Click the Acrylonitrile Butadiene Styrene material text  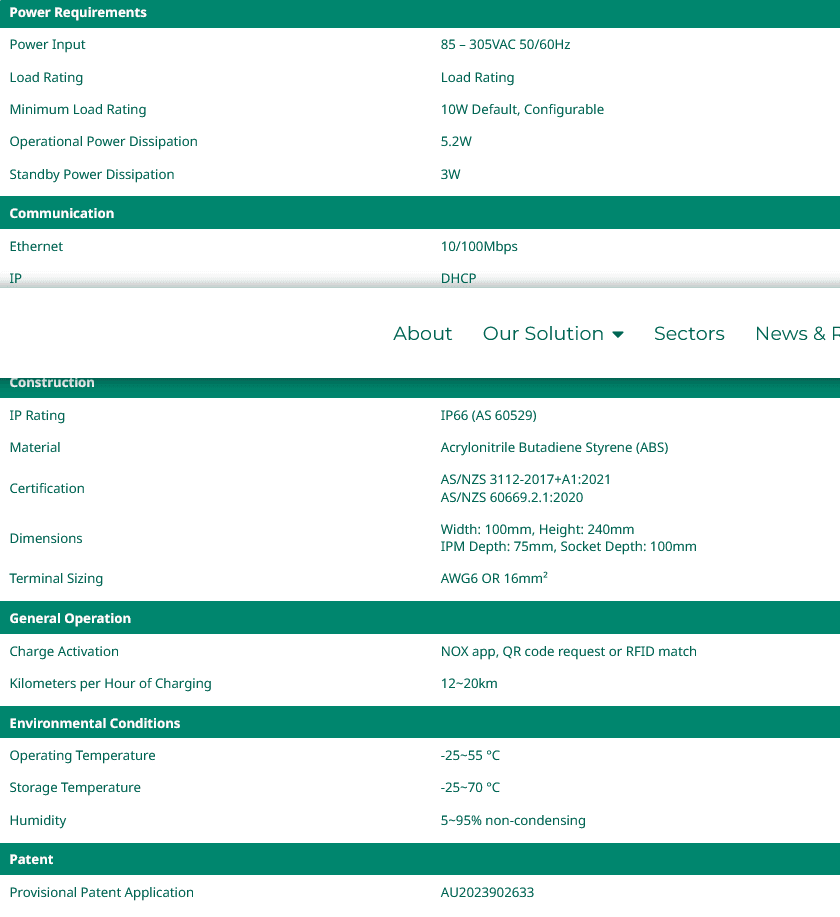[x=554, y=447]
